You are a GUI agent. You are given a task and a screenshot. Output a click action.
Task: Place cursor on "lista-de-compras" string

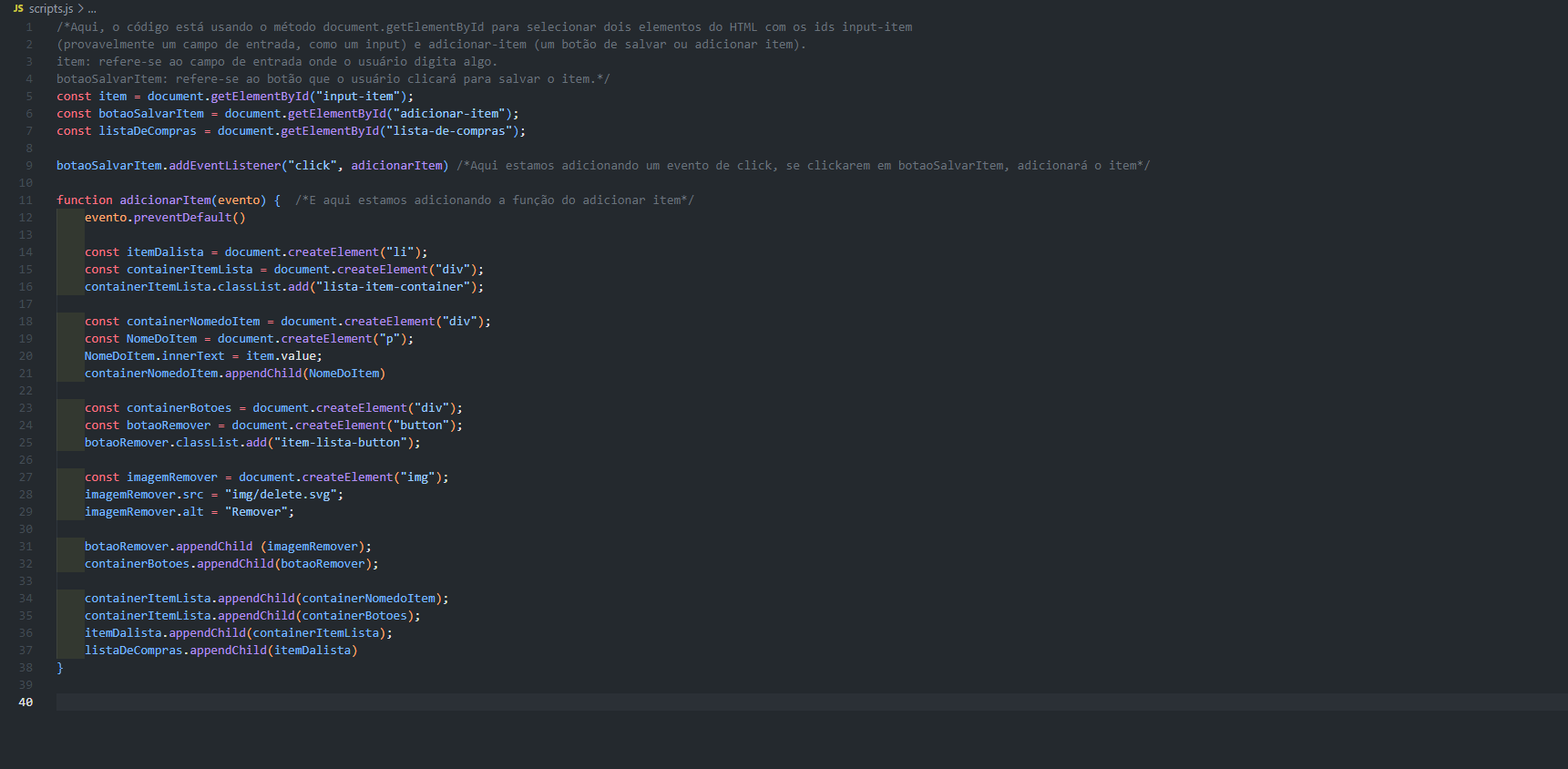pyautogui.click(x=449, y=131)
